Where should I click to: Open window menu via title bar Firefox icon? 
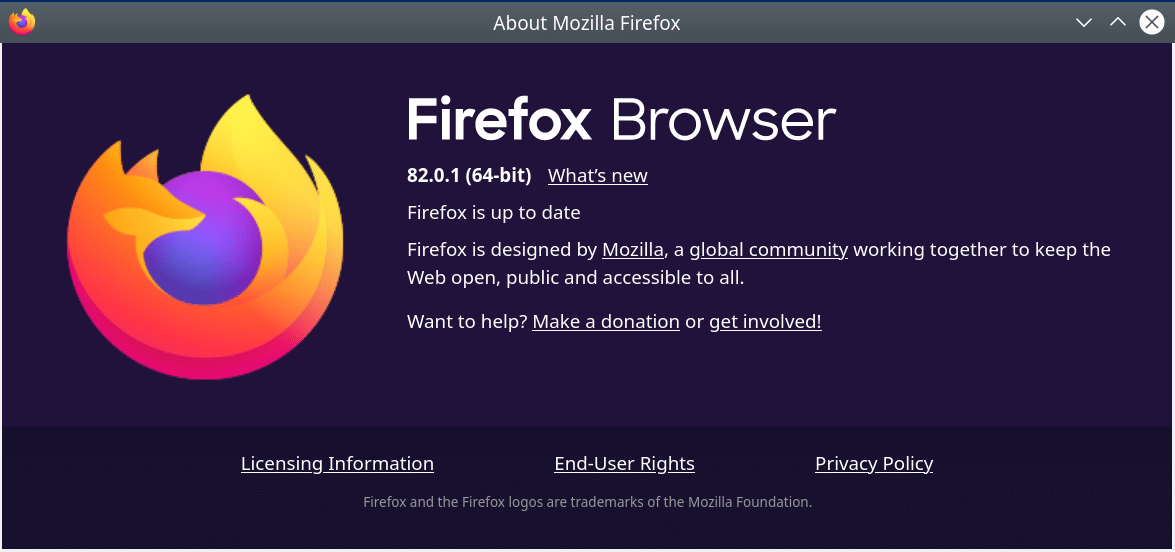click(22, 22)
